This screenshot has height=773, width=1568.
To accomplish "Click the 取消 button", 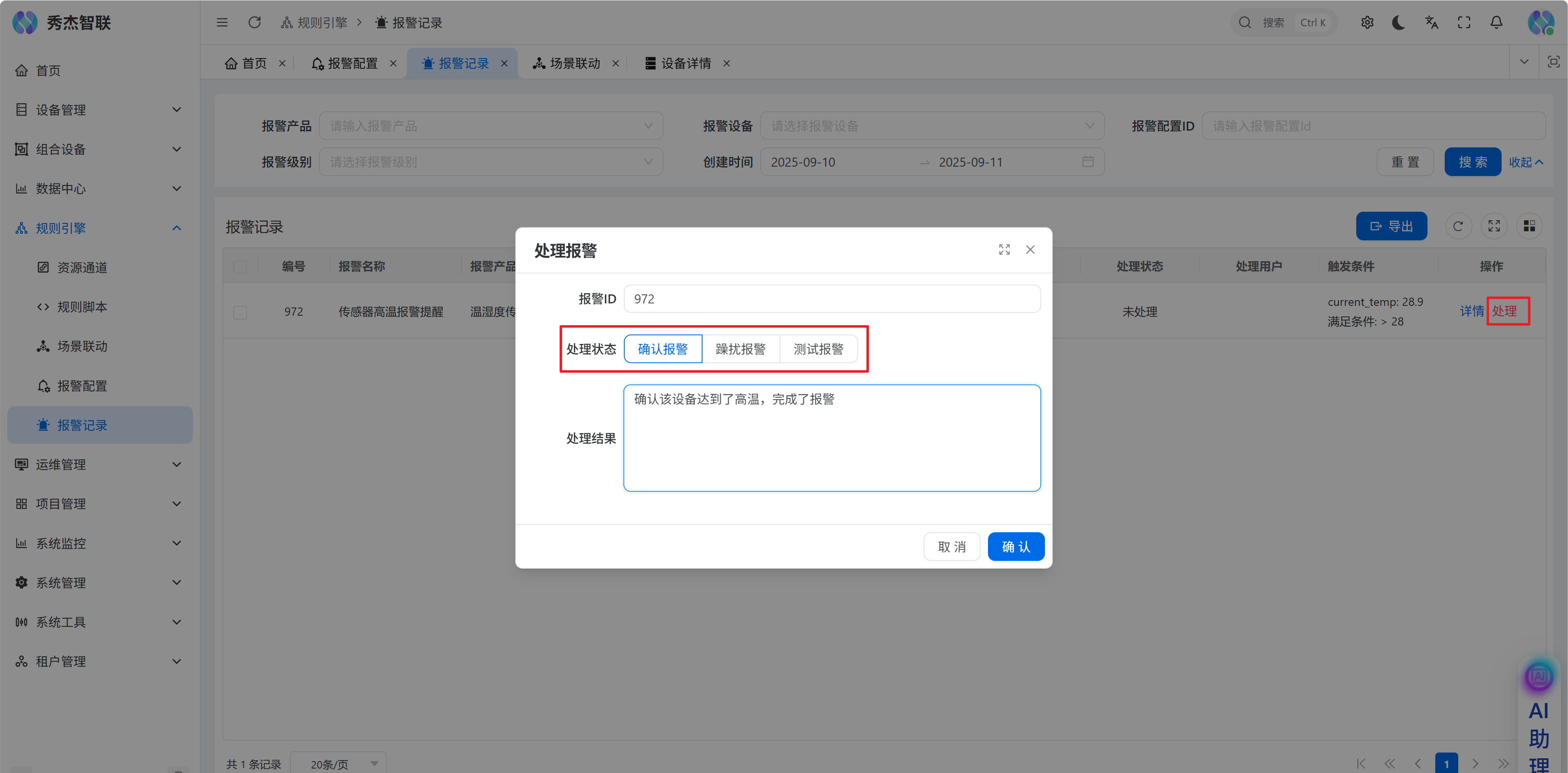I will [952, 546].
